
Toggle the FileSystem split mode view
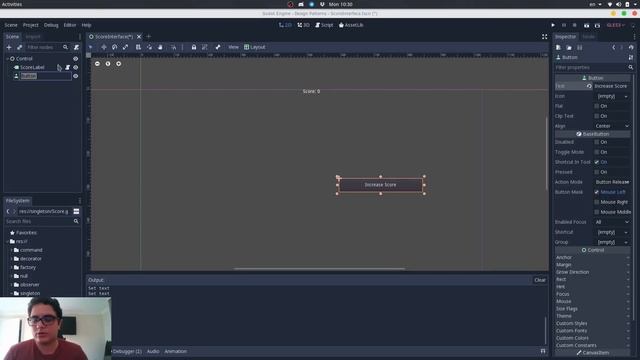click(76, 211)
